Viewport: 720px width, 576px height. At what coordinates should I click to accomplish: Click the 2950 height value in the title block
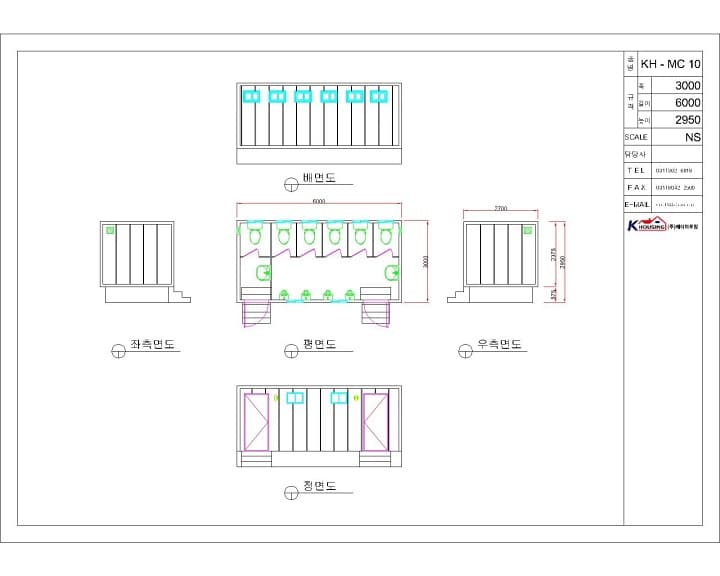click(x=687, y=120)
